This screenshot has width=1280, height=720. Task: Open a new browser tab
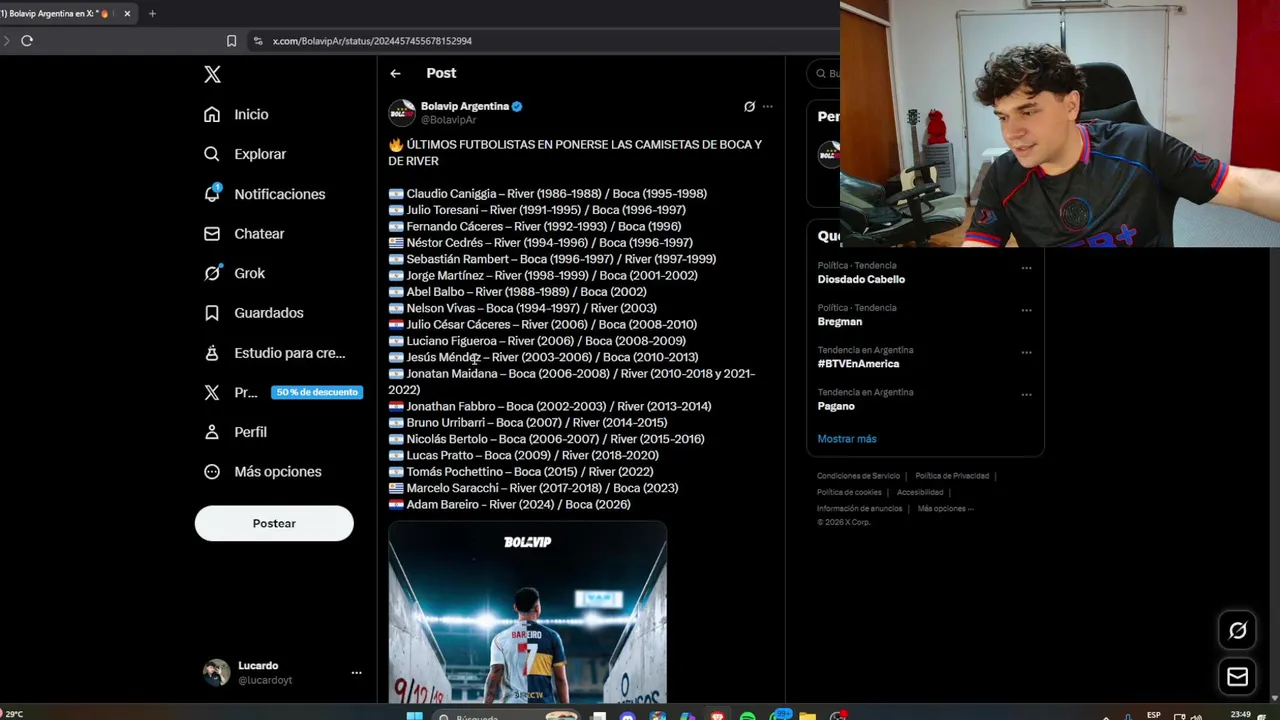point(152,14)
